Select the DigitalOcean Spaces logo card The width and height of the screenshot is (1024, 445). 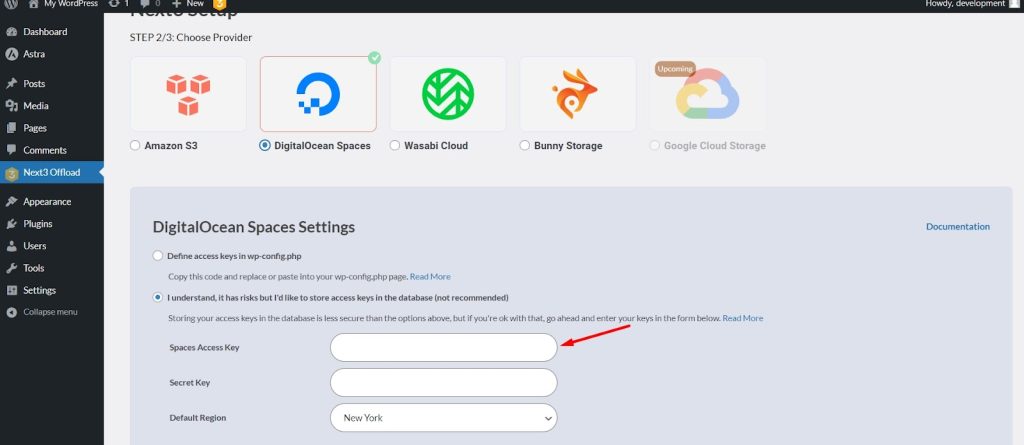(x=318, y=94)
